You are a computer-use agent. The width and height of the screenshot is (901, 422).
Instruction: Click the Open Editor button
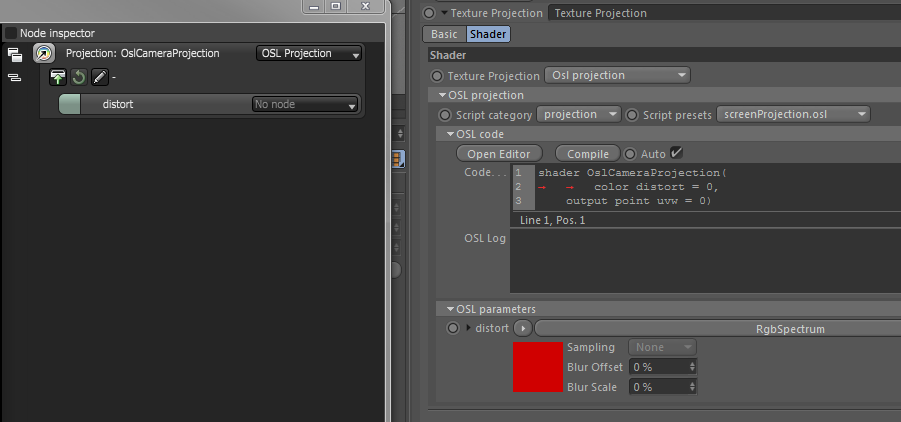pos(499,154)
